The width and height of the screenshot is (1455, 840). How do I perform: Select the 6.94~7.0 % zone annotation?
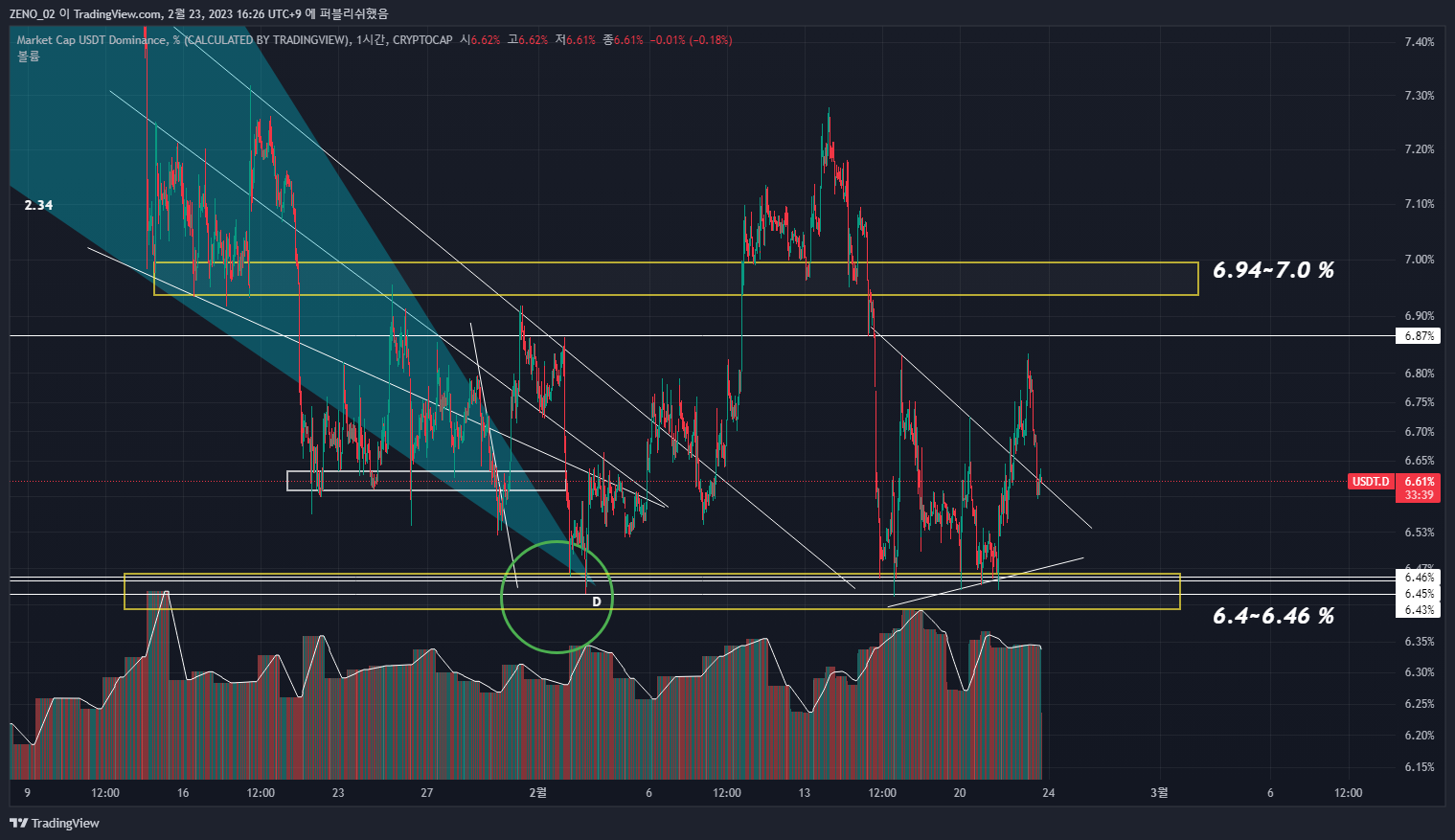coord(1273,270)
